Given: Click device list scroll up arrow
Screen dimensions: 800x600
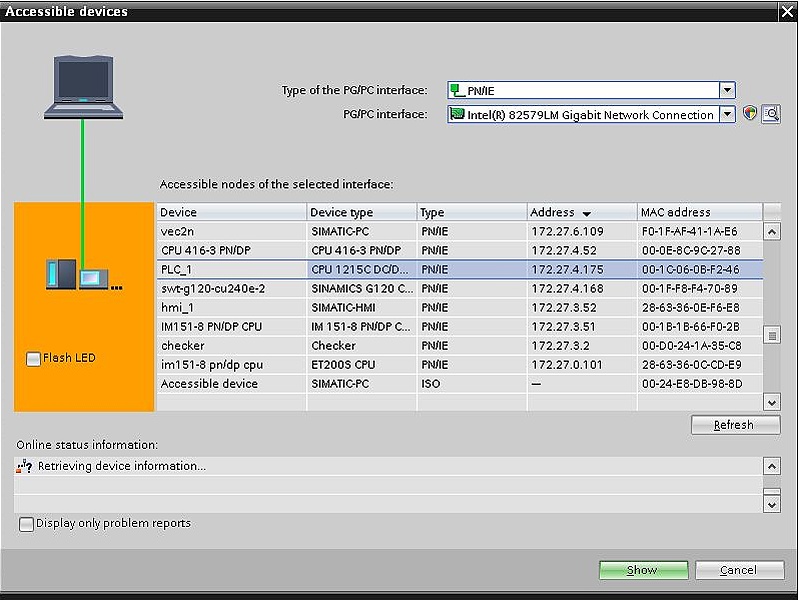Looking at the screenshot, I should pyautogui.click(x=771, y=232).
